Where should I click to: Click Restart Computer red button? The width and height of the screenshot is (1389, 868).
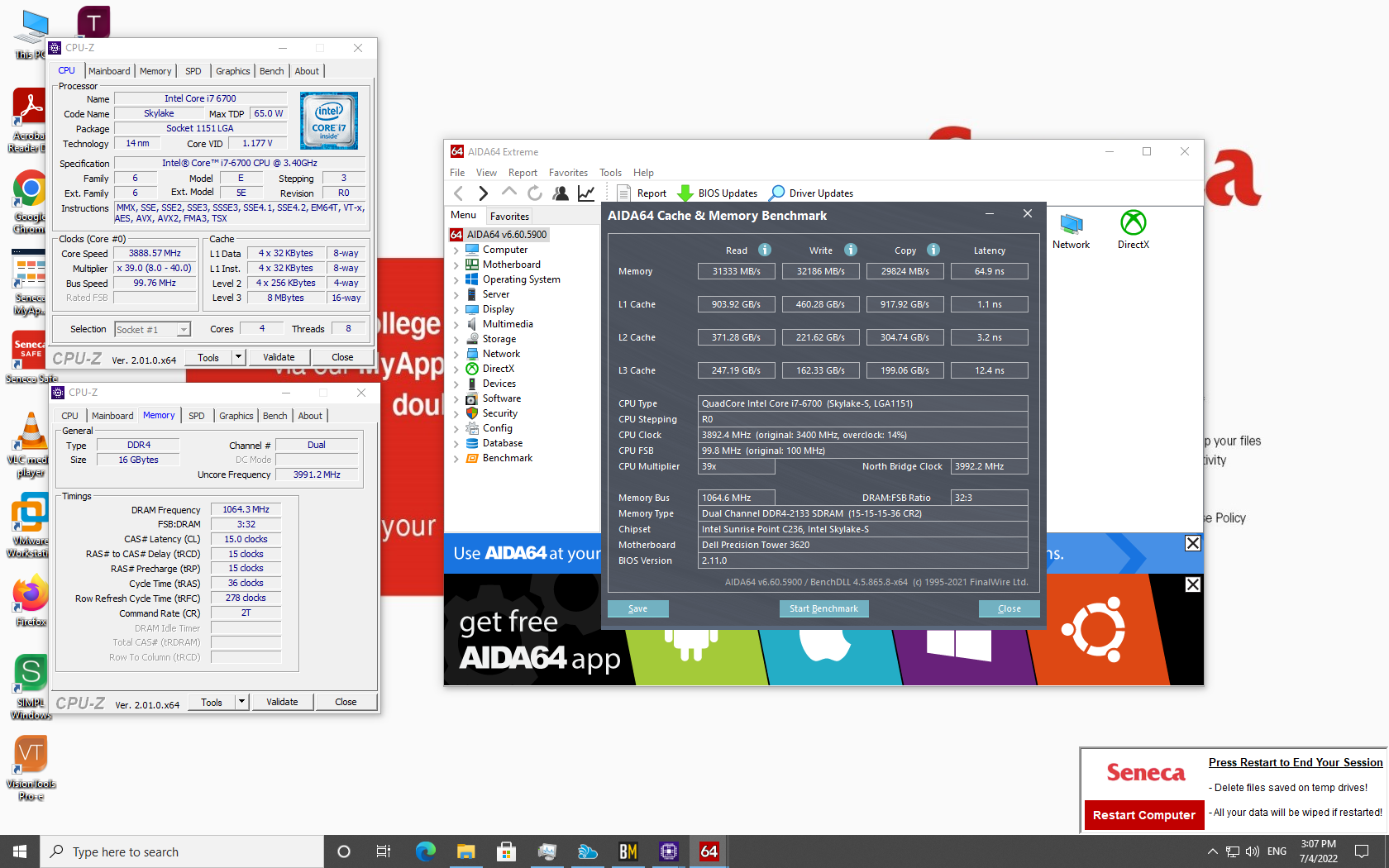tap(1144, 815)
